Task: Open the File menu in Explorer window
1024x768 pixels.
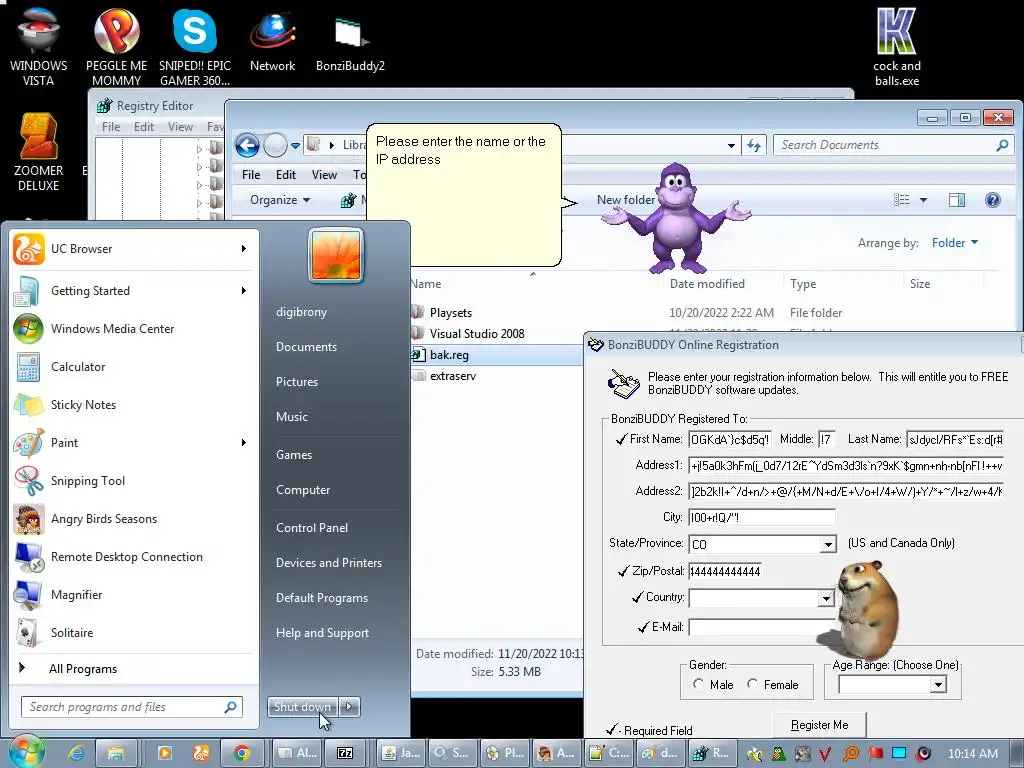Action: (251, 174)
